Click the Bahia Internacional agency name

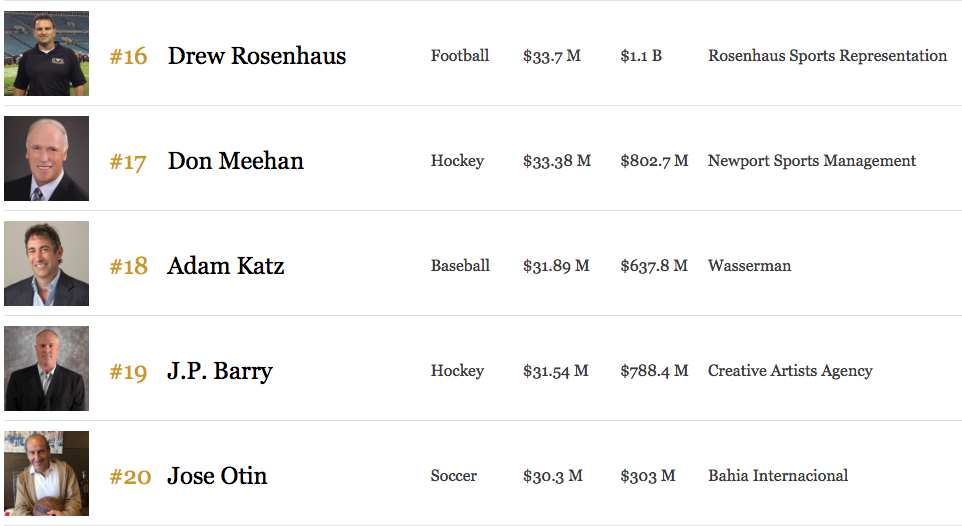coord(778,476)
